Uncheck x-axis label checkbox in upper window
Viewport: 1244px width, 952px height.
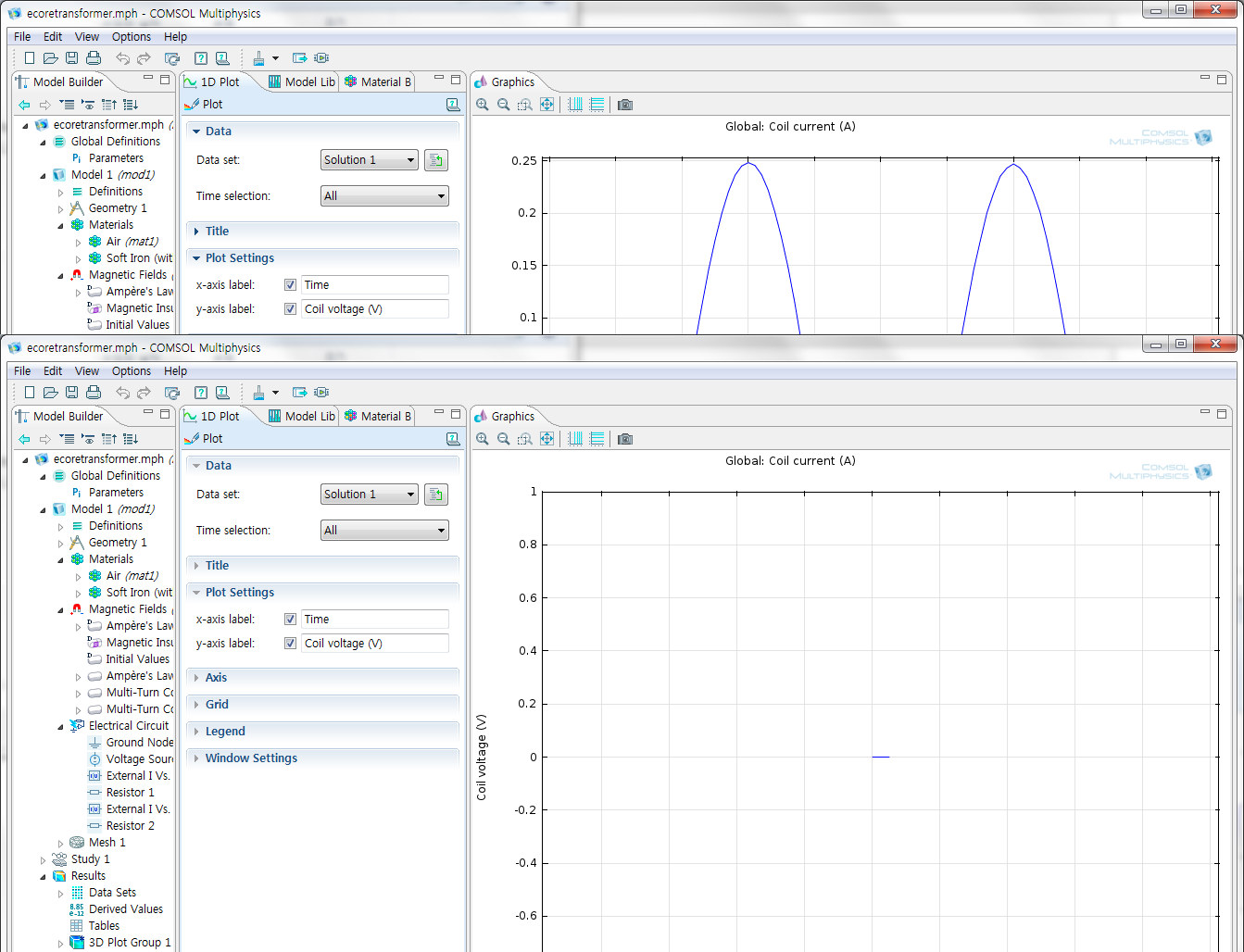(x=291, y=285)
